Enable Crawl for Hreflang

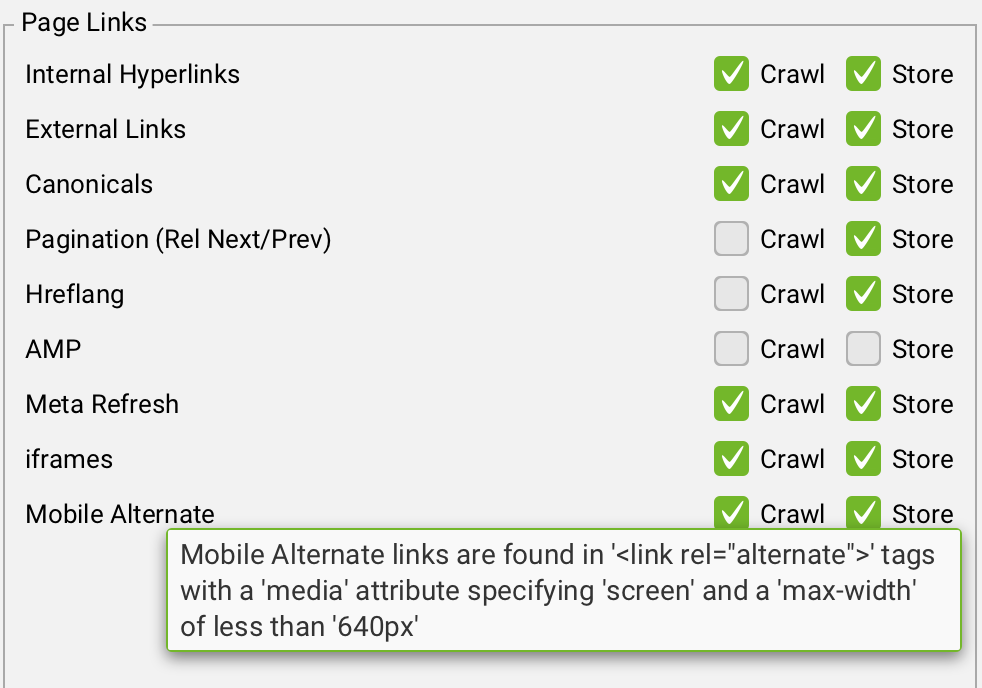click(x=731, y=294)
